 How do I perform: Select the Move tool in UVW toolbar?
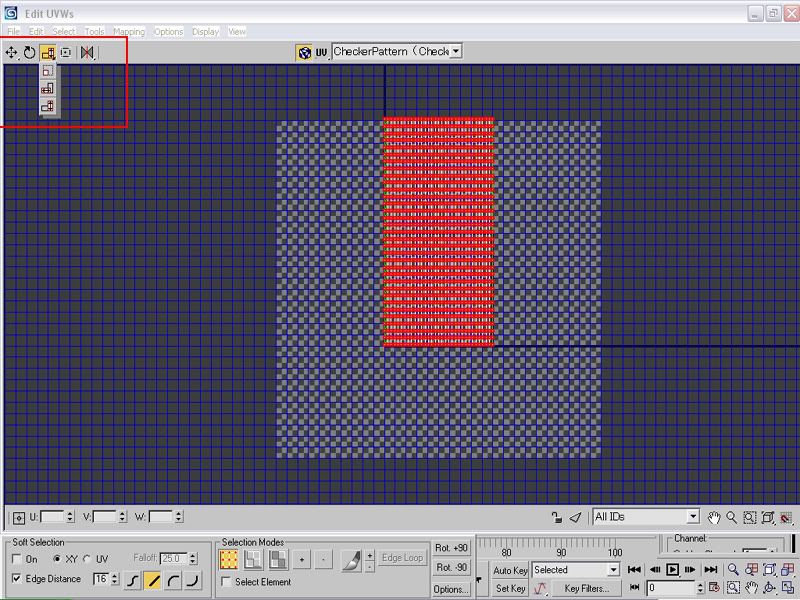tap(11, 52)
